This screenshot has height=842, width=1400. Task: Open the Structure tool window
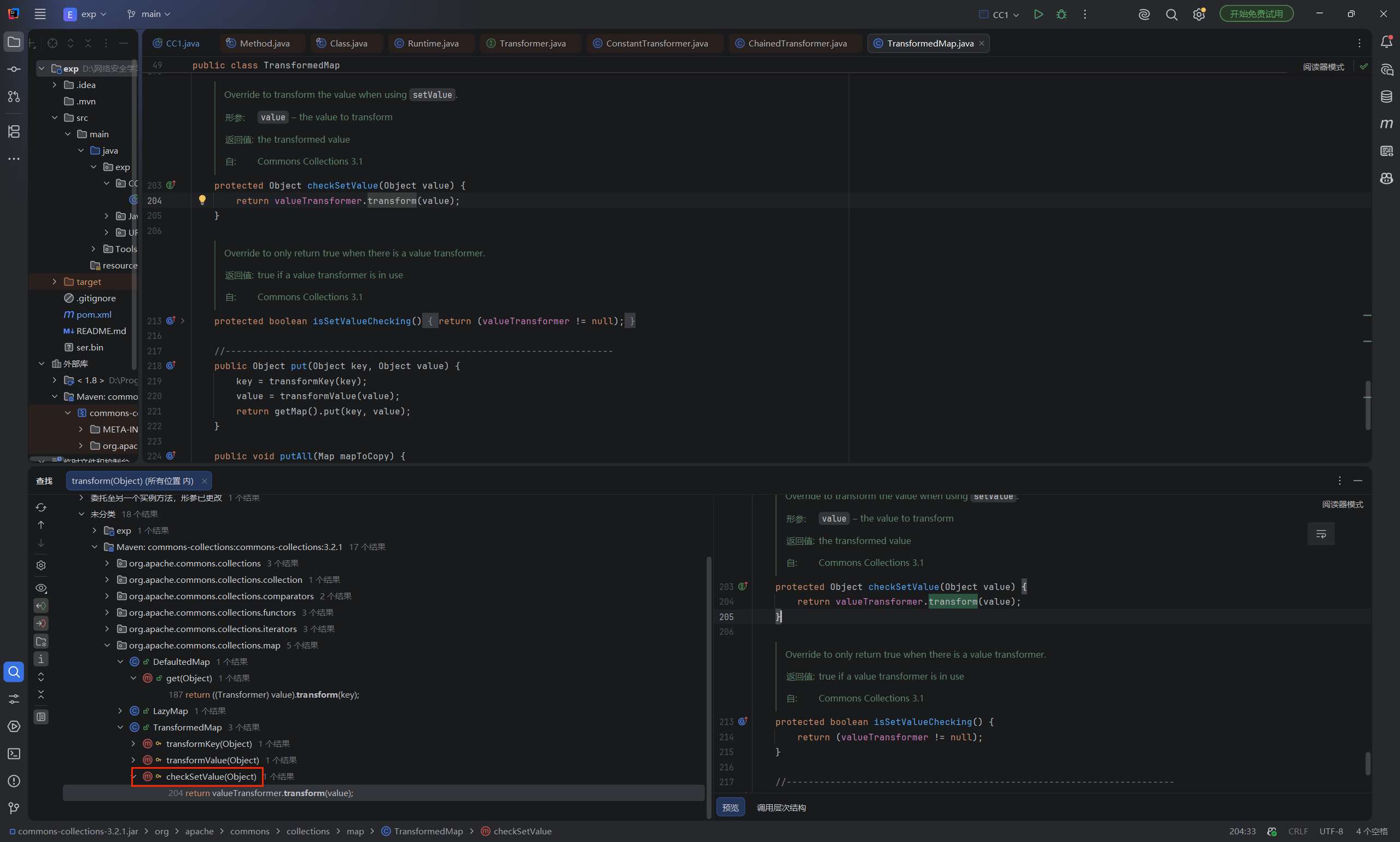point(14,132)
